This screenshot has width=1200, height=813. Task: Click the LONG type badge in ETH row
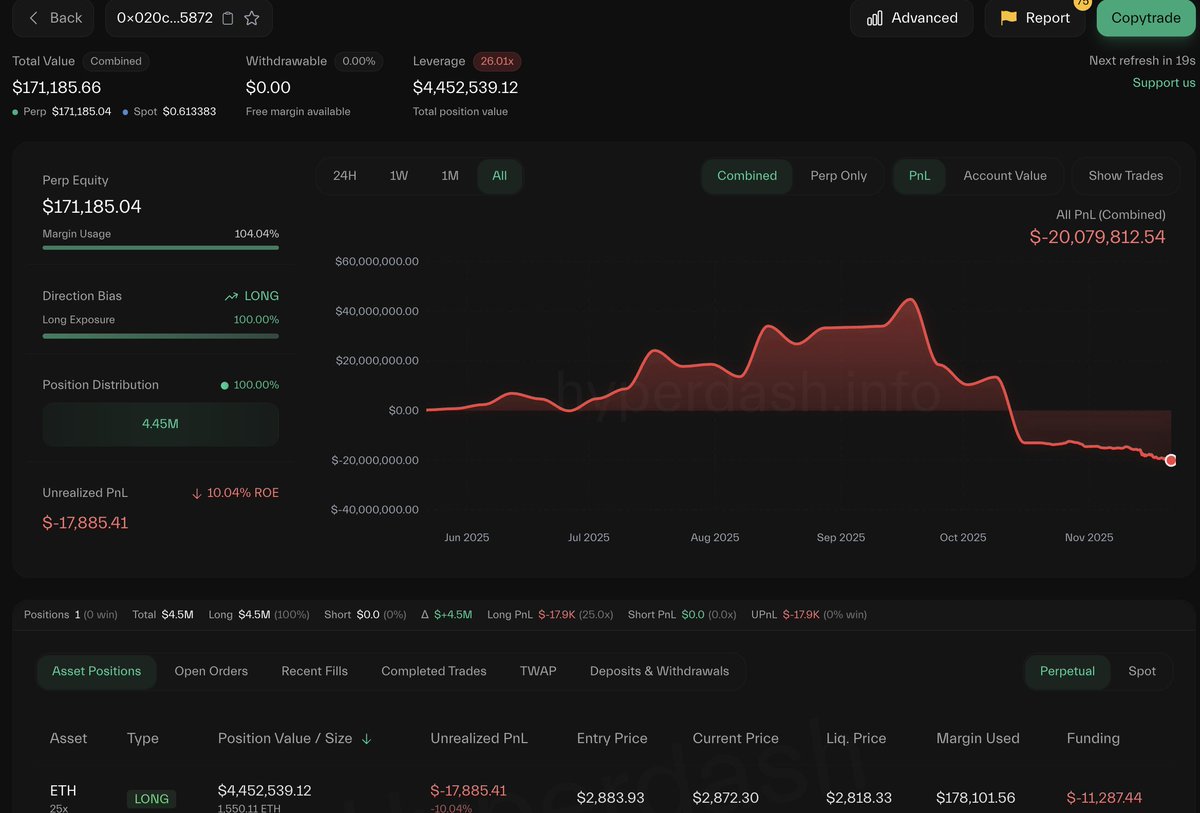[x=152, y=799]
